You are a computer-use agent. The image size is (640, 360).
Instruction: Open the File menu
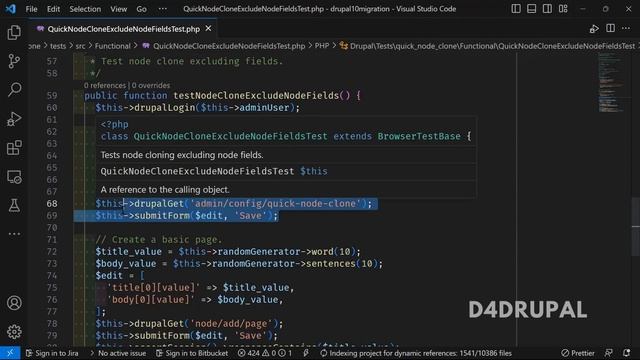[31, 9]
